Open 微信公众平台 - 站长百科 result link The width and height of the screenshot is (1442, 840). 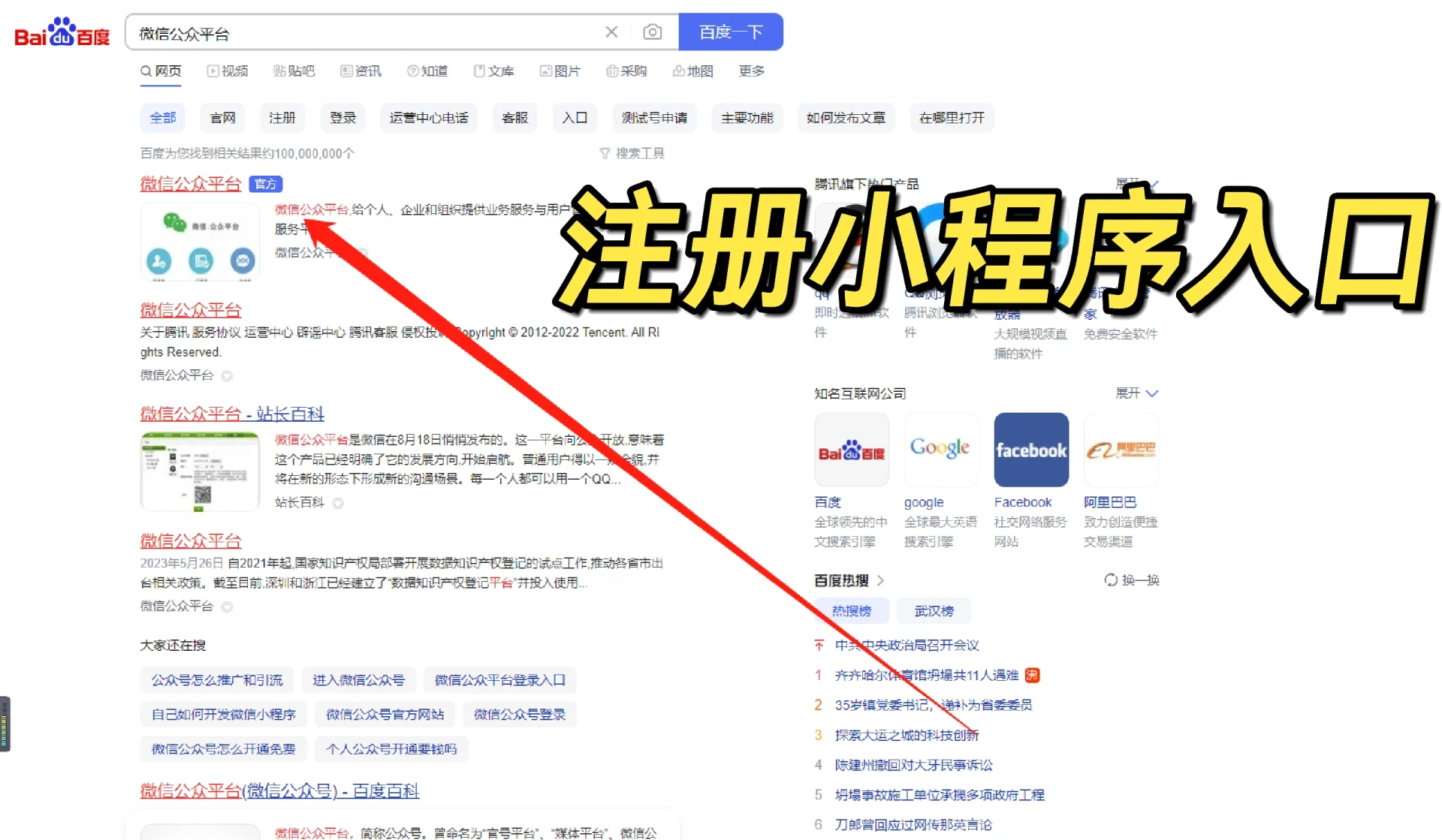tap(232, 414)
